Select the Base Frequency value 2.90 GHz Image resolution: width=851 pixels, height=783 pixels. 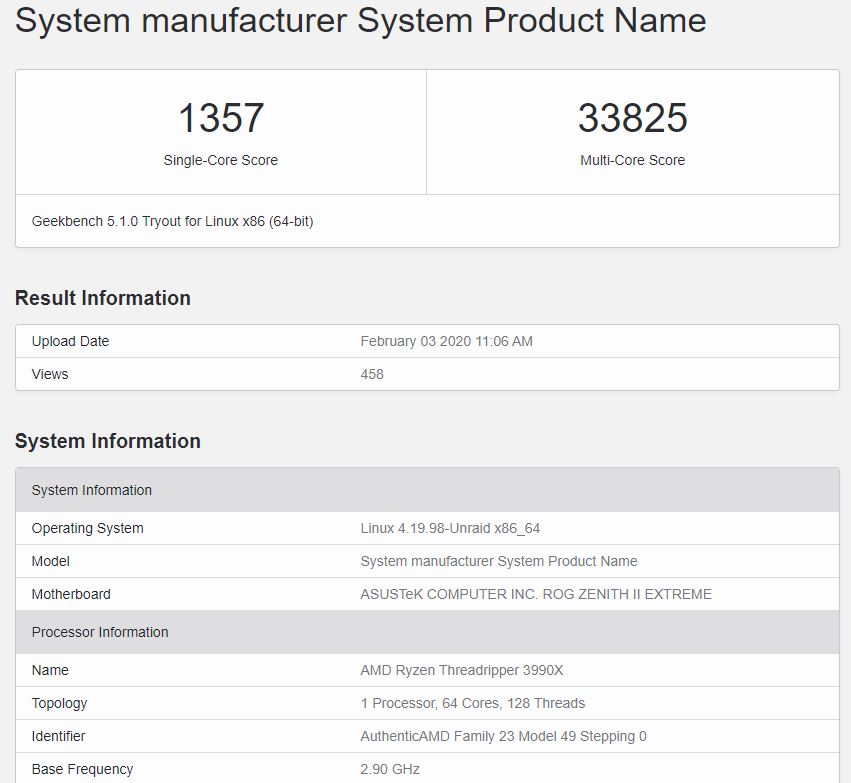[390, 769]
